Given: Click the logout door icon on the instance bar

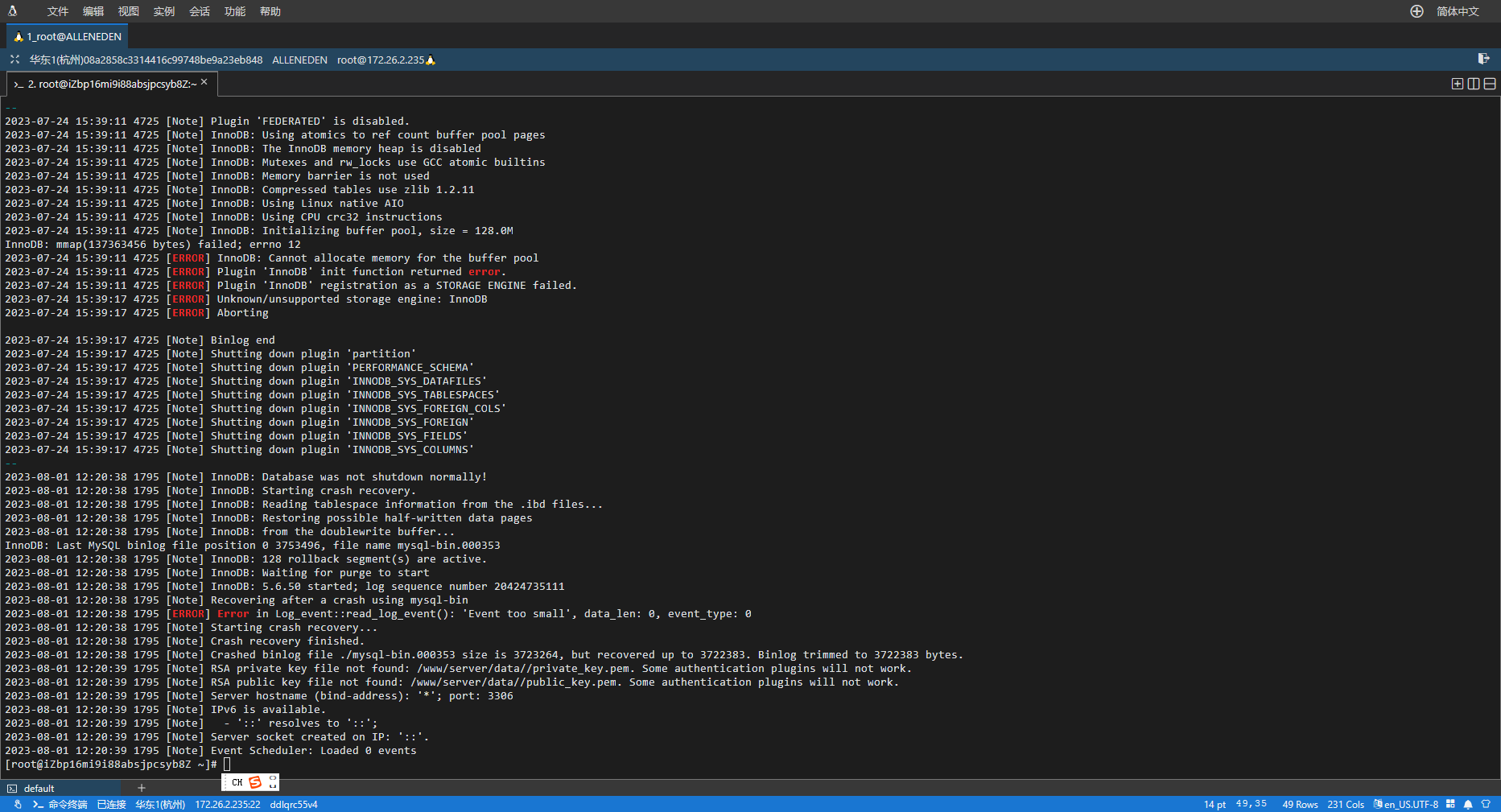Looking at the screenshot, I should (1483, 59).
